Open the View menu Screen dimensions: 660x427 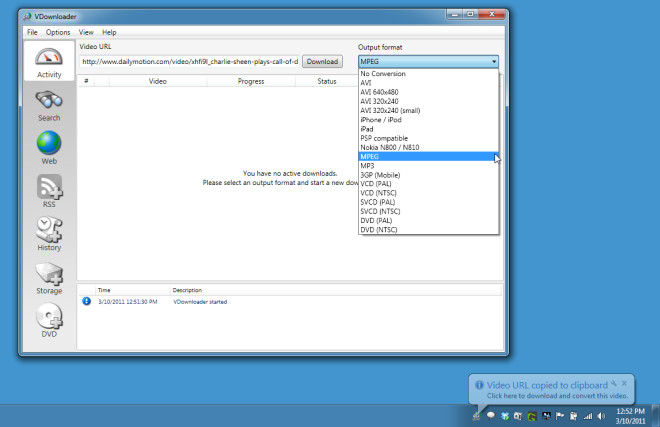click(86, 32)
